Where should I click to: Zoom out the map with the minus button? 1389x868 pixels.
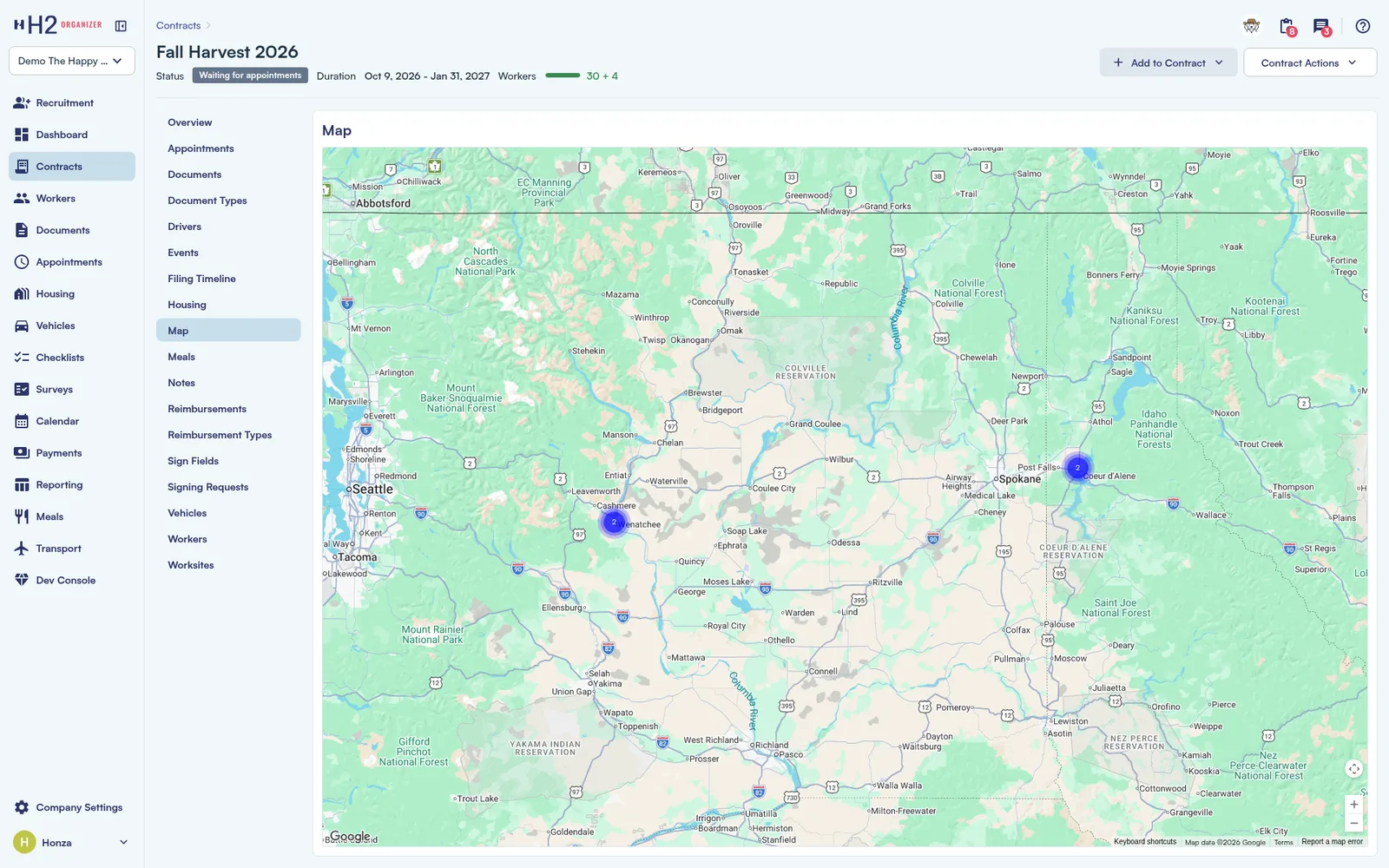(1353, 823)
